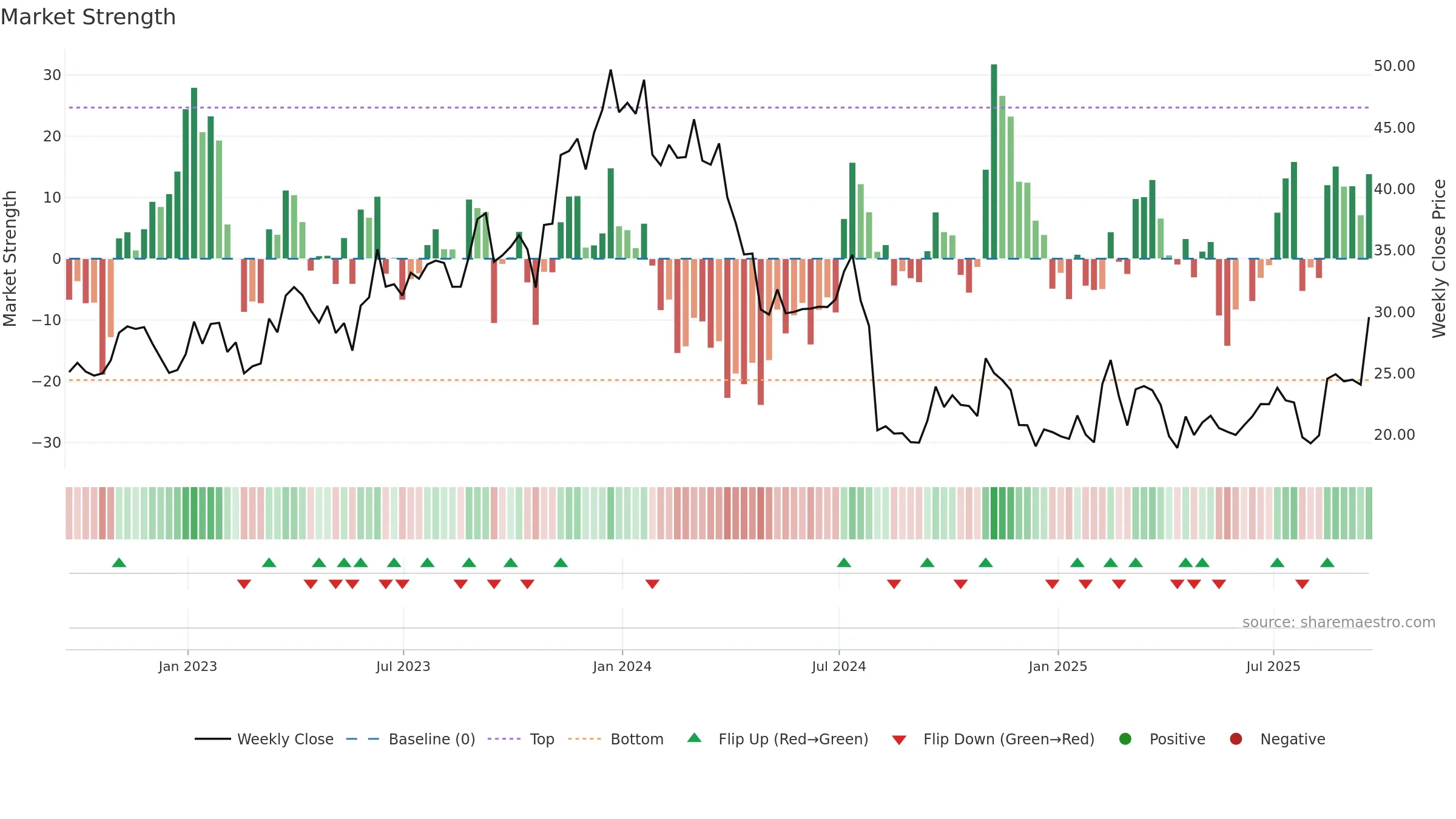The image size is (1456, 819).
Task: Click the vertical Market Strength axis label
Action: point(10,258)
